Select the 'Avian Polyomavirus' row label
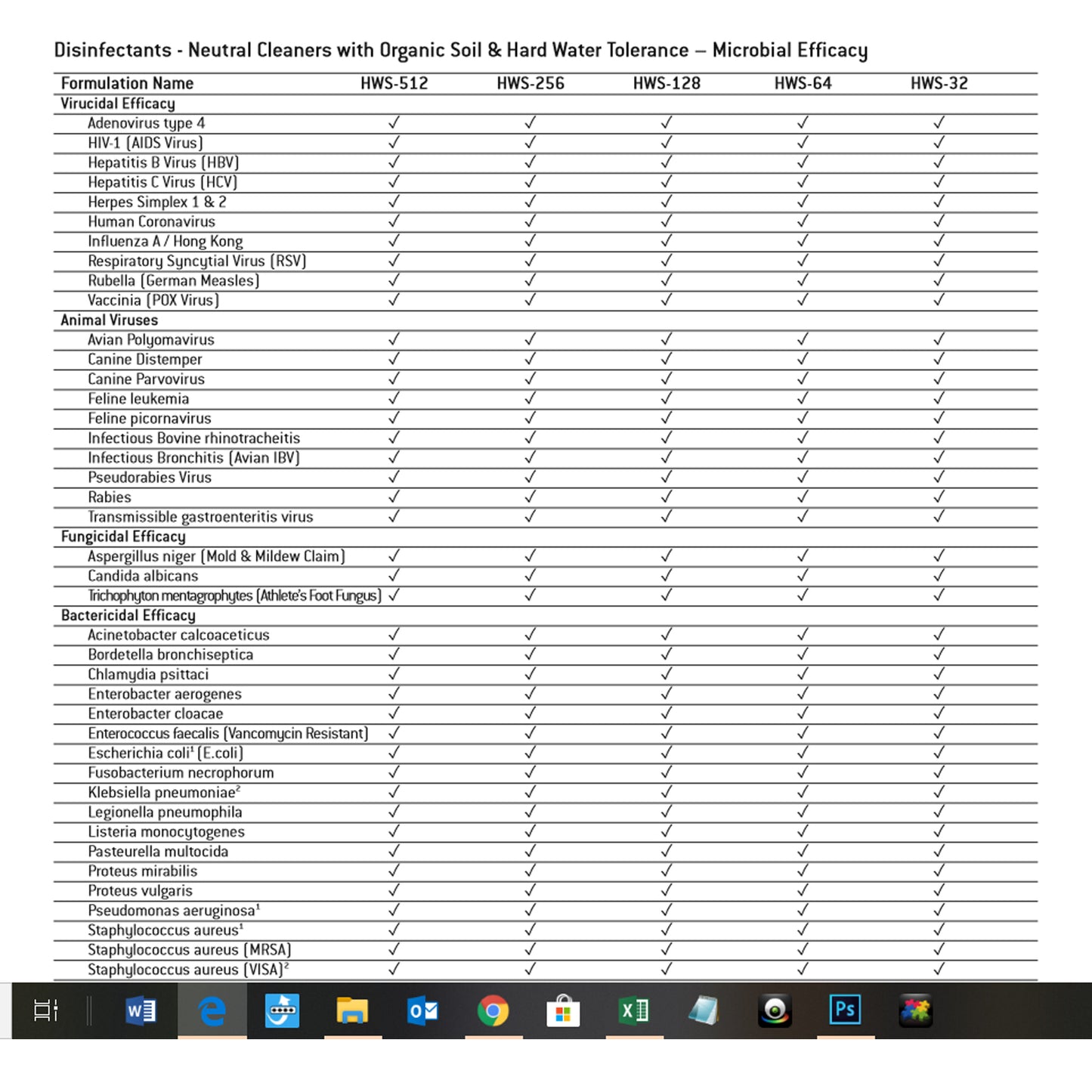1092x1092 pixels. click(151, 340)
